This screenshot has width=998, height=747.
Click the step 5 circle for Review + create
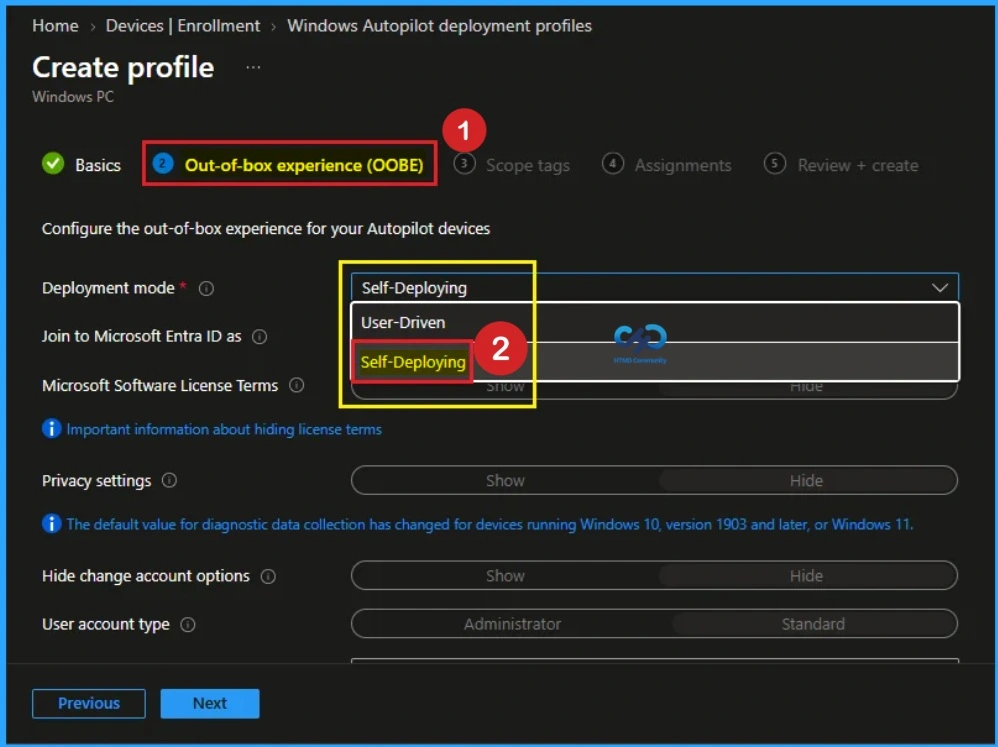(775, 164)
